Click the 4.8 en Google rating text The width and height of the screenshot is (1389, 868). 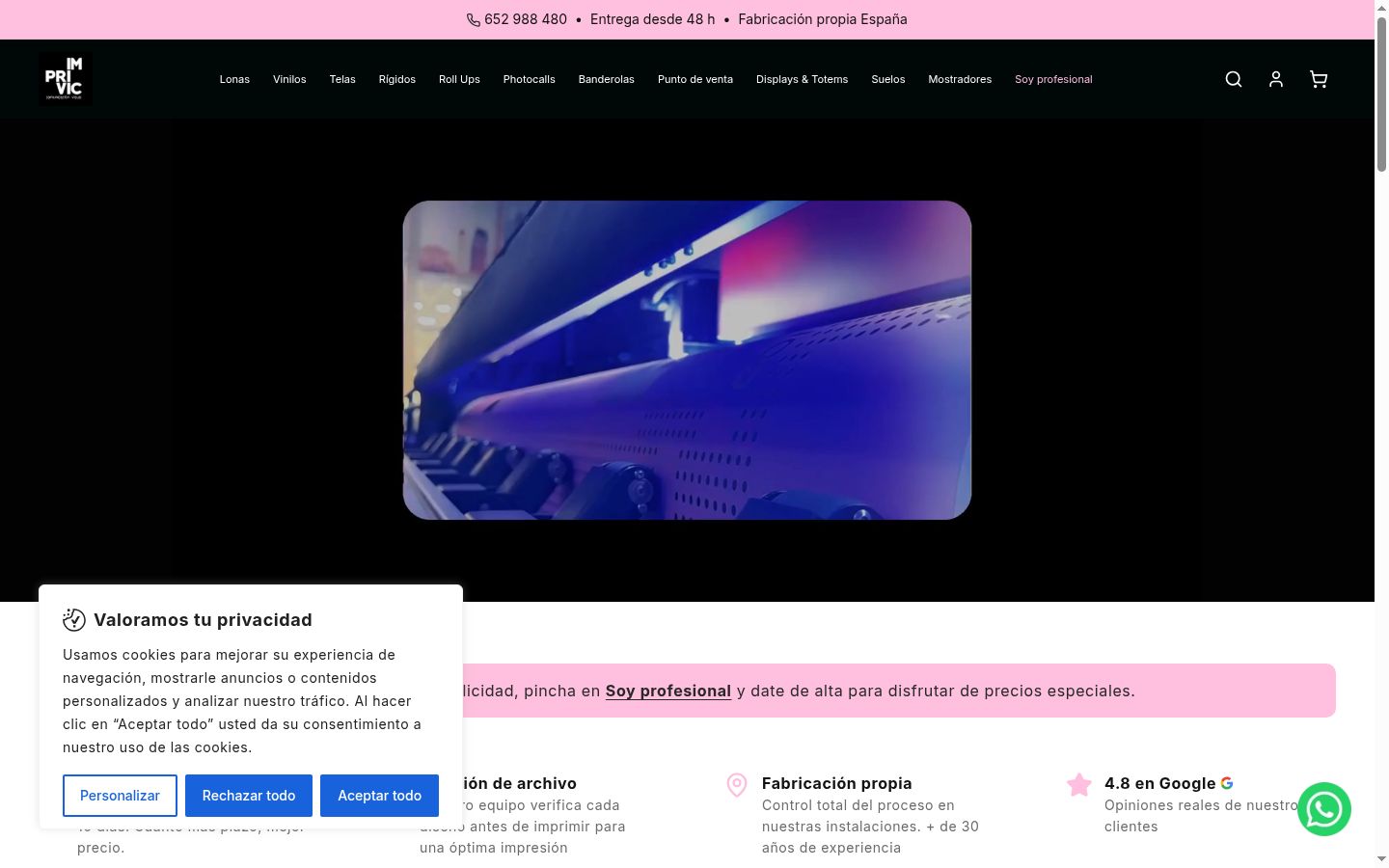click(1159, 783)
